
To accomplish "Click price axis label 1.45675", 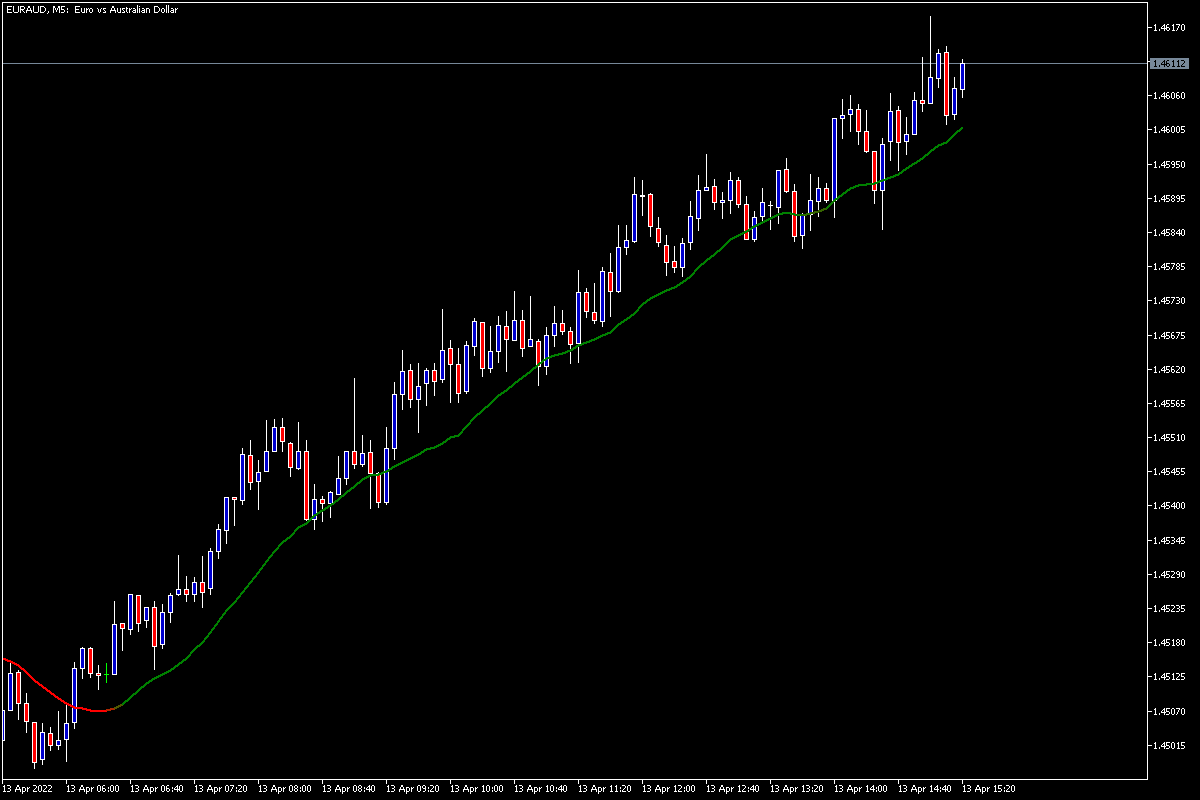I will point(1168,335).
